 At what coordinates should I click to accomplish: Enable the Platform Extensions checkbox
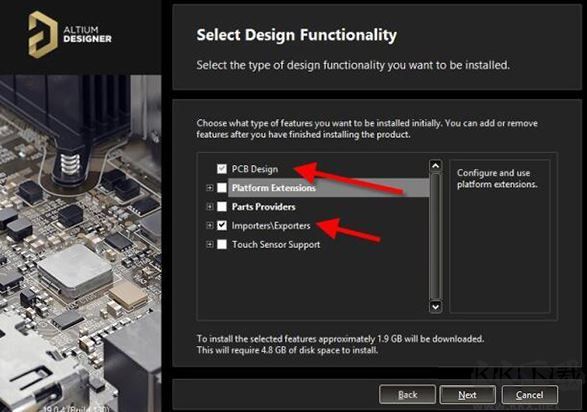click(x=222, y=187)
